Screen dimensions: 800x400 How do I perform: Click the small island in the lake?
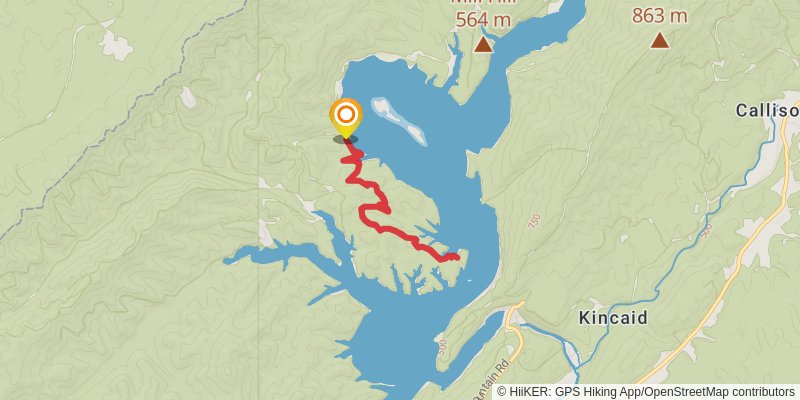pyautogui.click(x=398, y=121)
